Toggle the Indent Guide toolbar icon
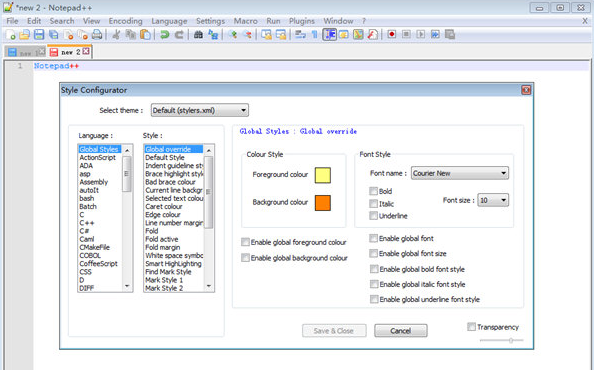Screen dimensions: 594x370 [x=330, y=35]
